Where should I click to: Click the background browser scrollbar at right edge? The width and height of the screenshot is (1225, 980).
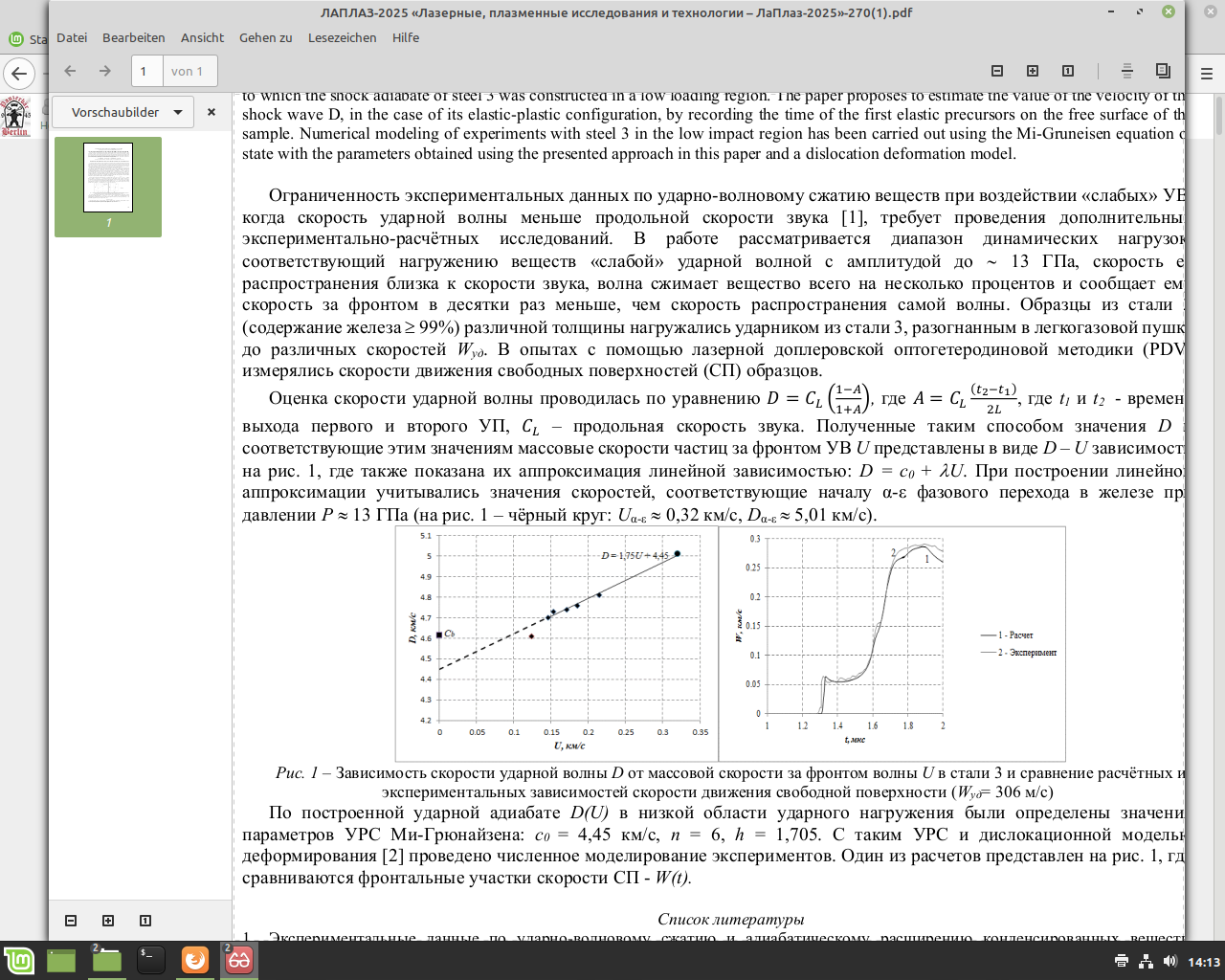point(1219,115)
